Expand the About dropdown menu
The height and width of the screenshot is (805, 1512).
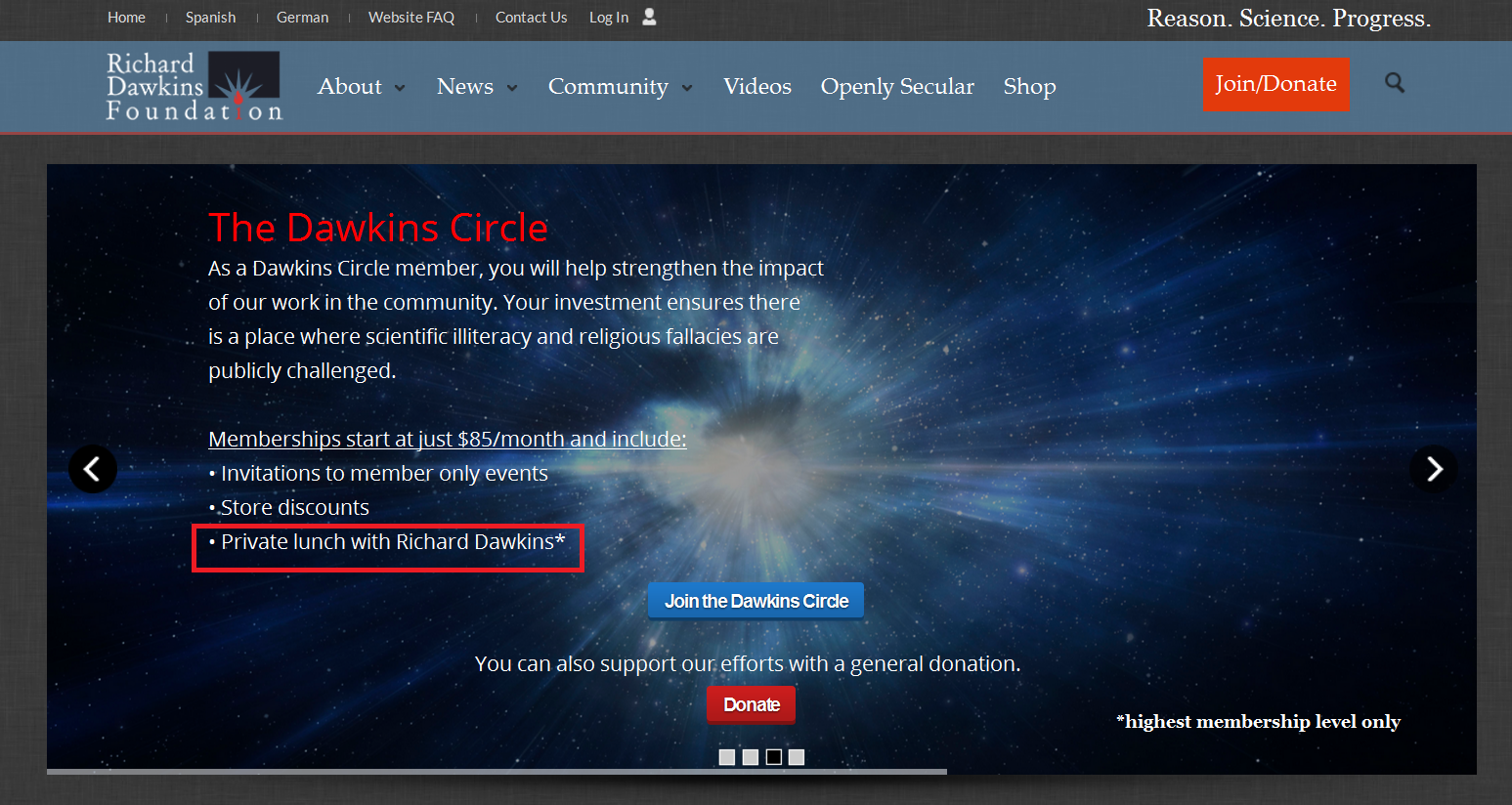coord(361,87)
